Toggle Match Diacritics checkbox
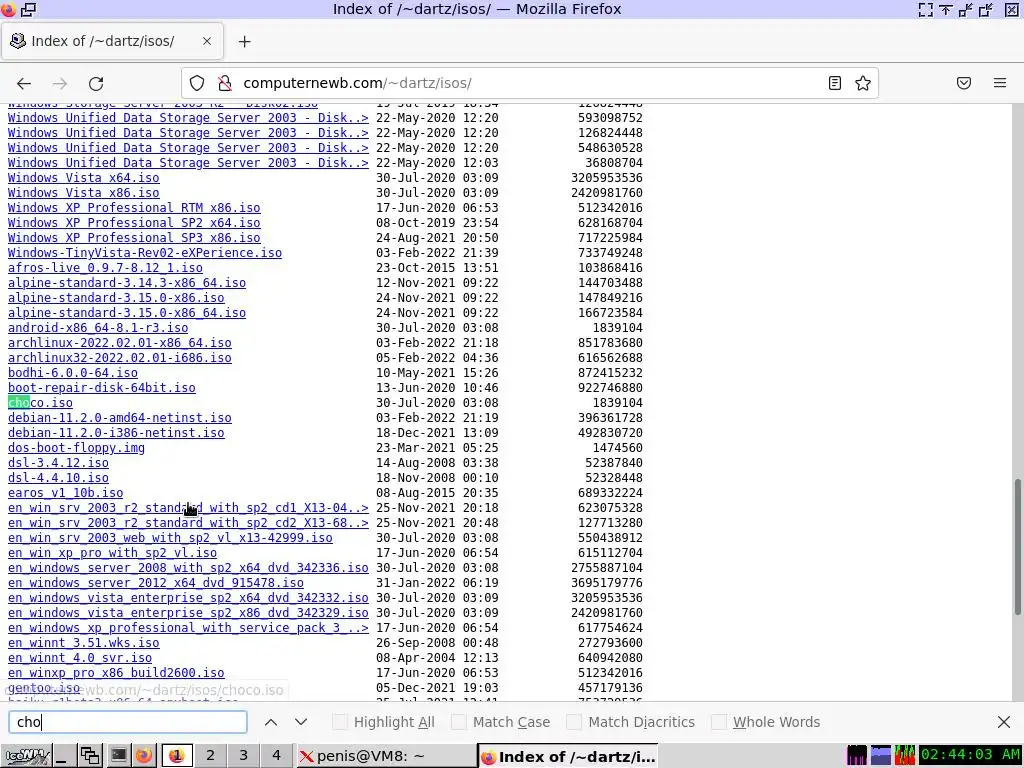Viewport: 1024px width, 768px height. [x=574, y=722]
